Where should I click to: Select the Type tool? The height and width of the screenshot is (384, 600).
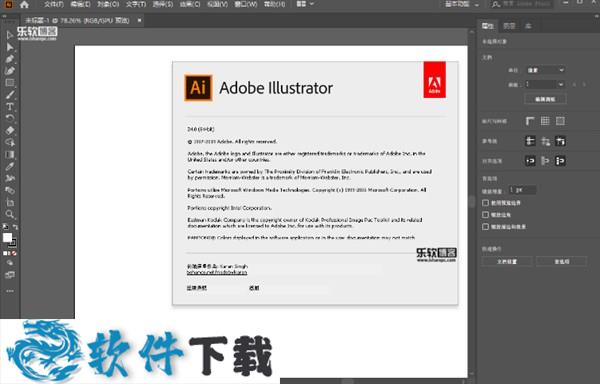pos(10,106)
